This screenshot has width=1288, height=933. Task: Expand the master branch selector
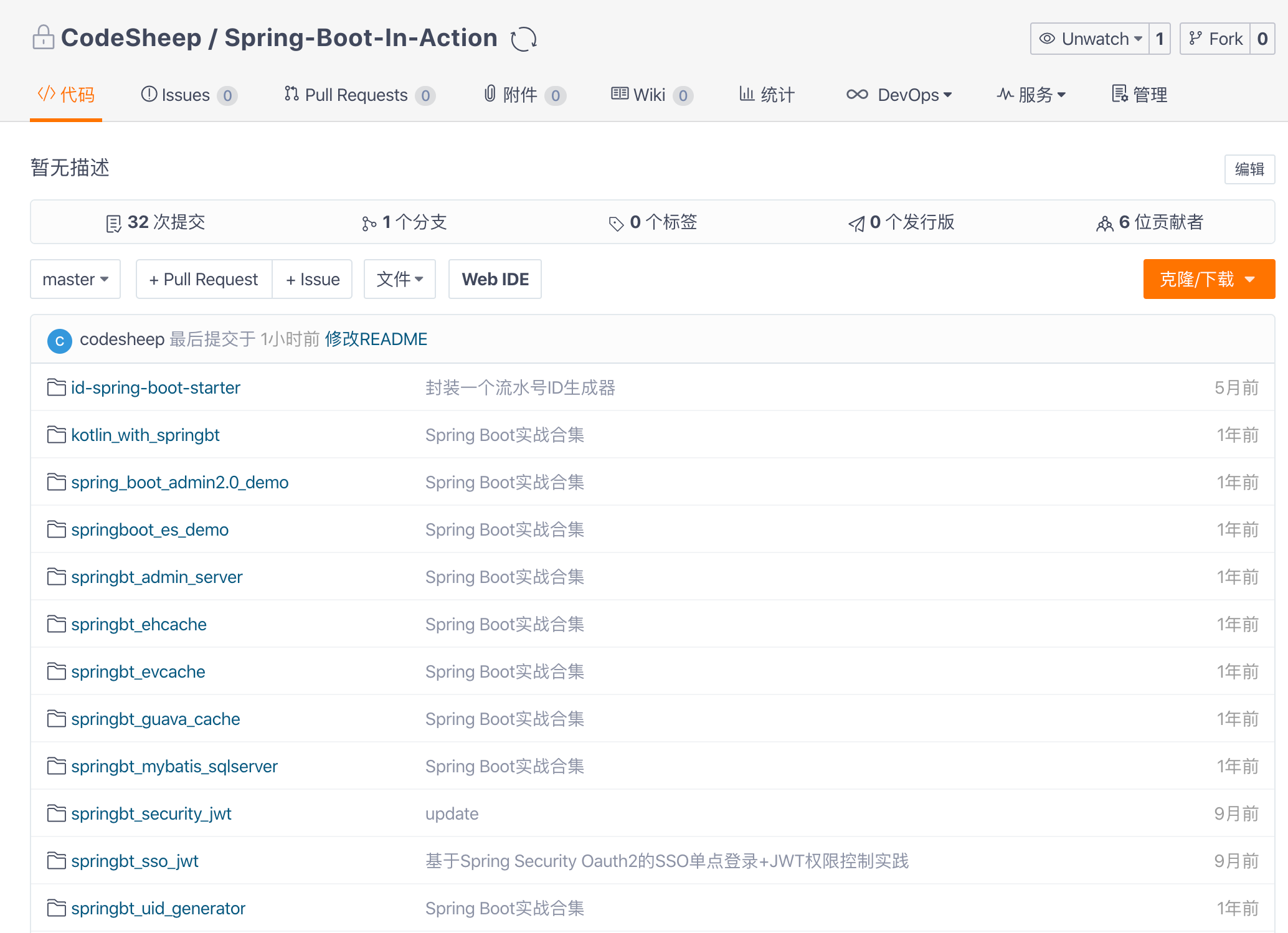75,279
